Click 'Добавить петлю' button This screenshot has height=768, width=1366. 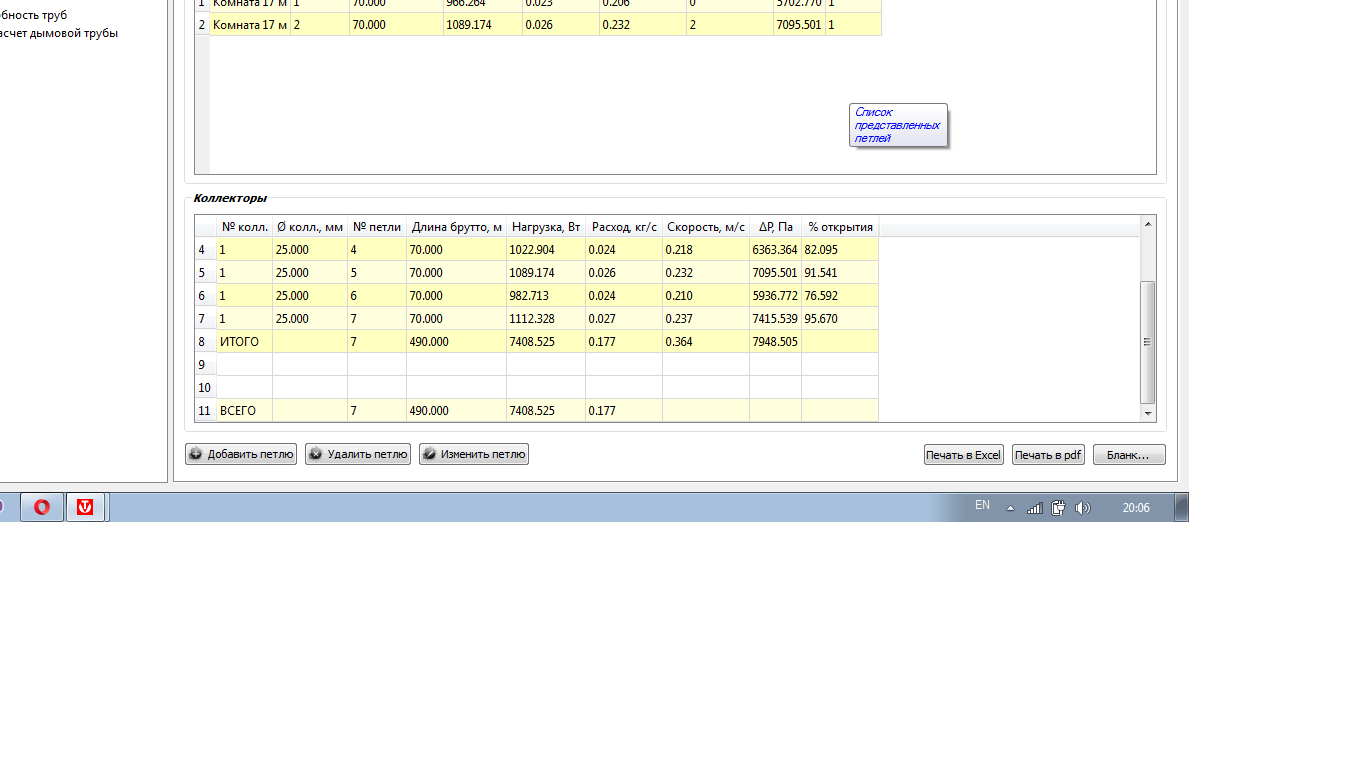pos(241,454)
